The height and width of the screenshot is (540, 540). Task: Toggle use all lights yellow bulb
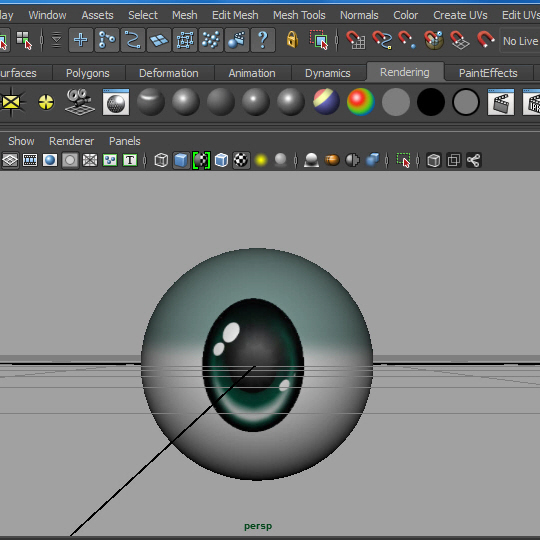click(x=261, y=160)
